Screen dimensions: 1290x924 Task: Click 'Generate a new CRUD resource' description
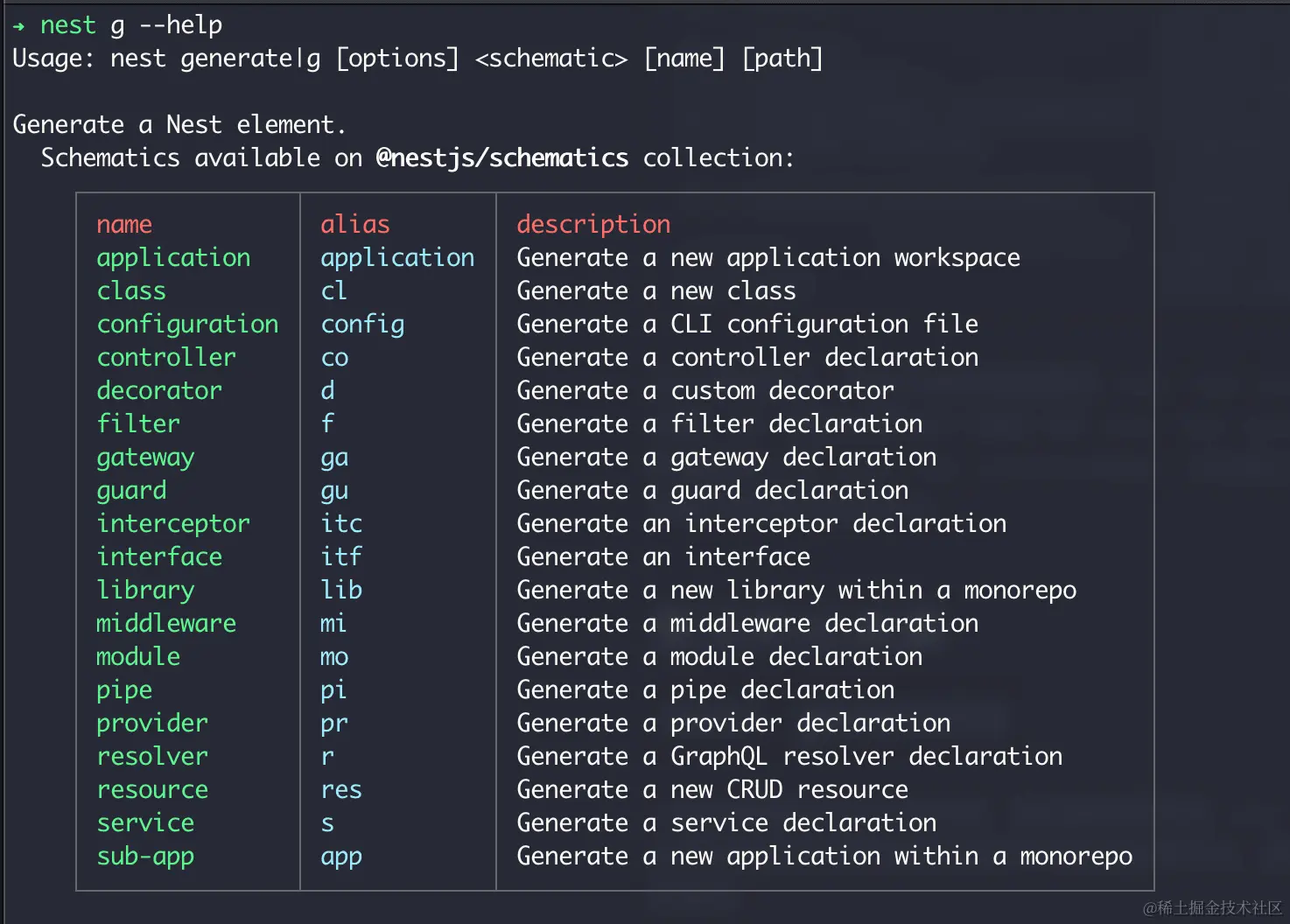tap(712, 790)
